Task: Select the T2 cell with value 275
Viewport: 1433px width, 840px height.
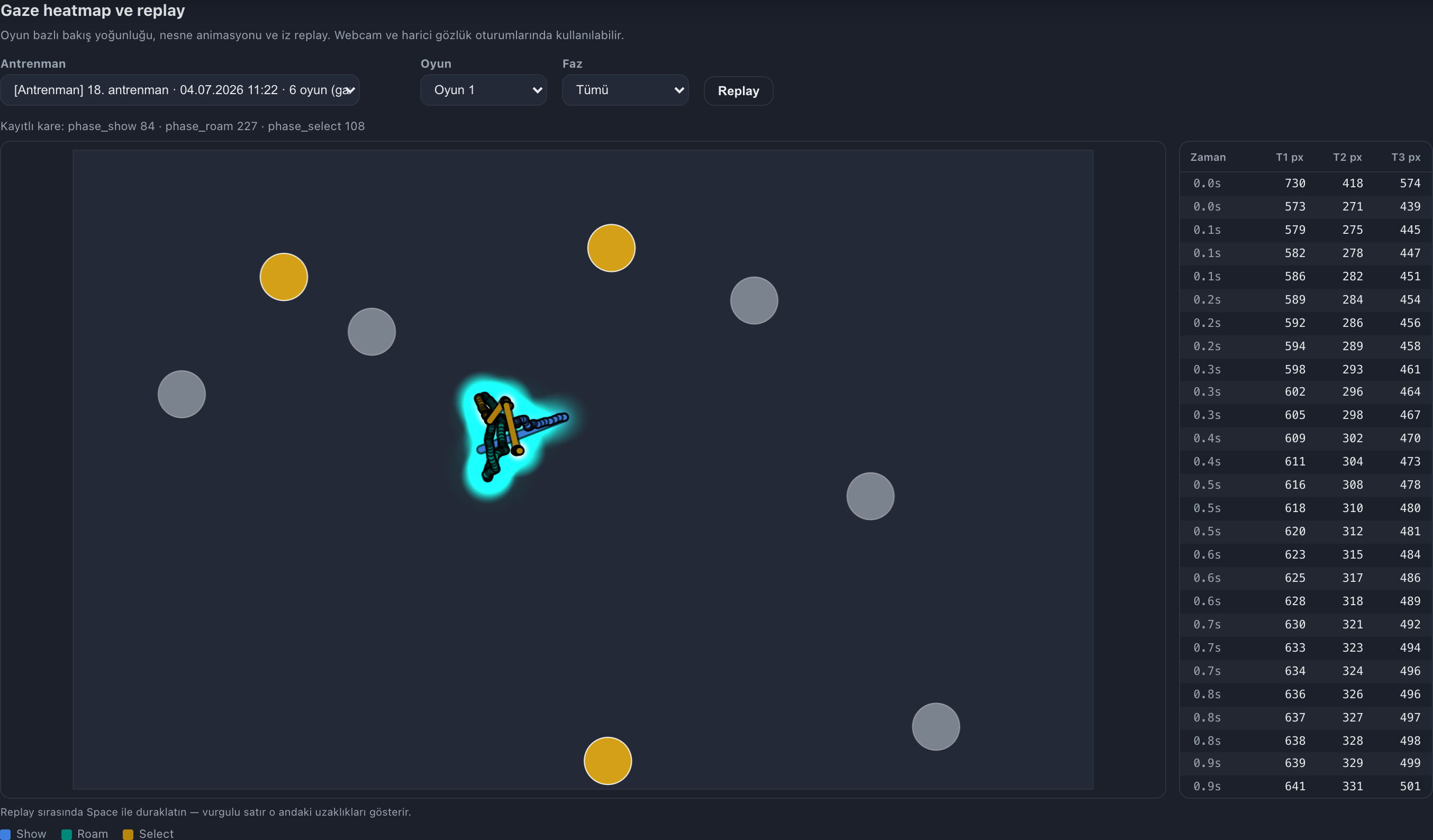Action: (x=1352, y=230)
